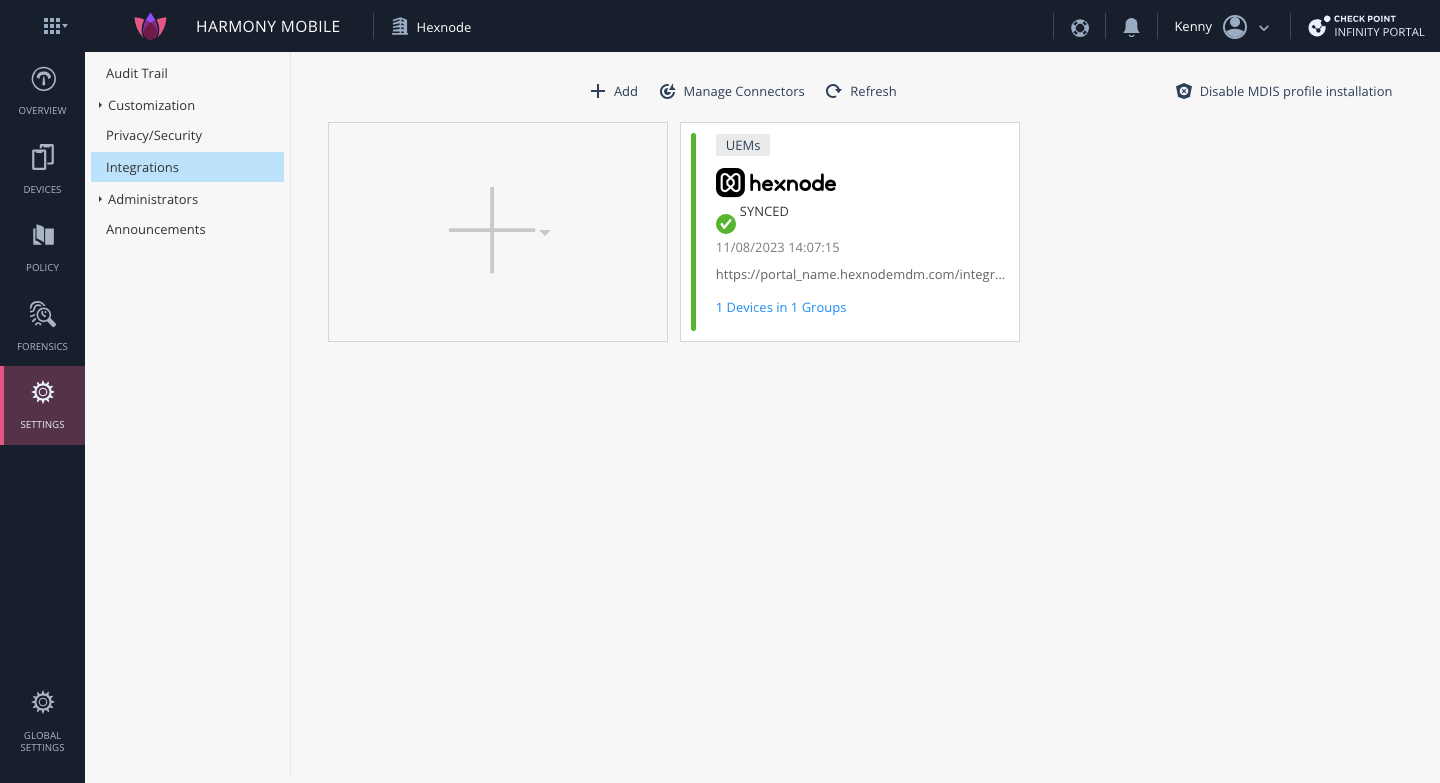
Task: Open the help lifebuoy icon
Action: (x=1080, y=27)
